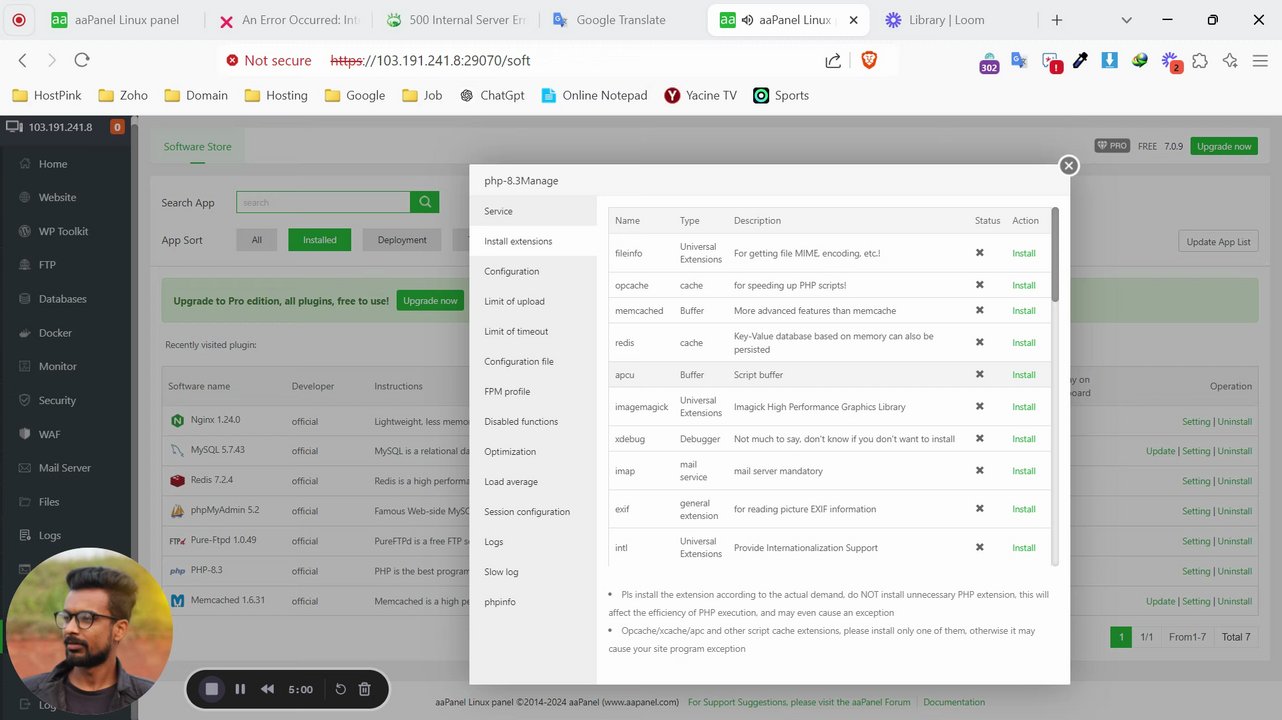Click Home icon in sidebar

[25, 164]
